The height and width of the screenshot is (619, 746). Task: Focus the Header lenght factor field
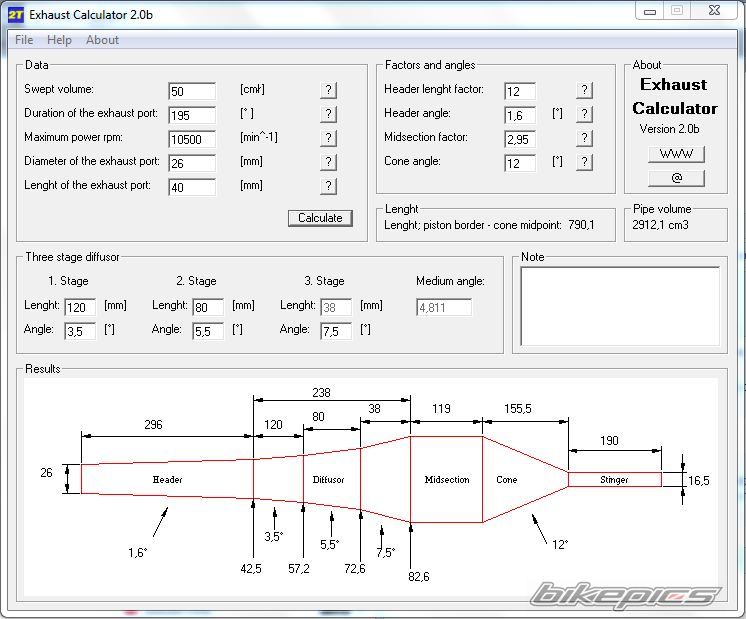click(520, 91)
